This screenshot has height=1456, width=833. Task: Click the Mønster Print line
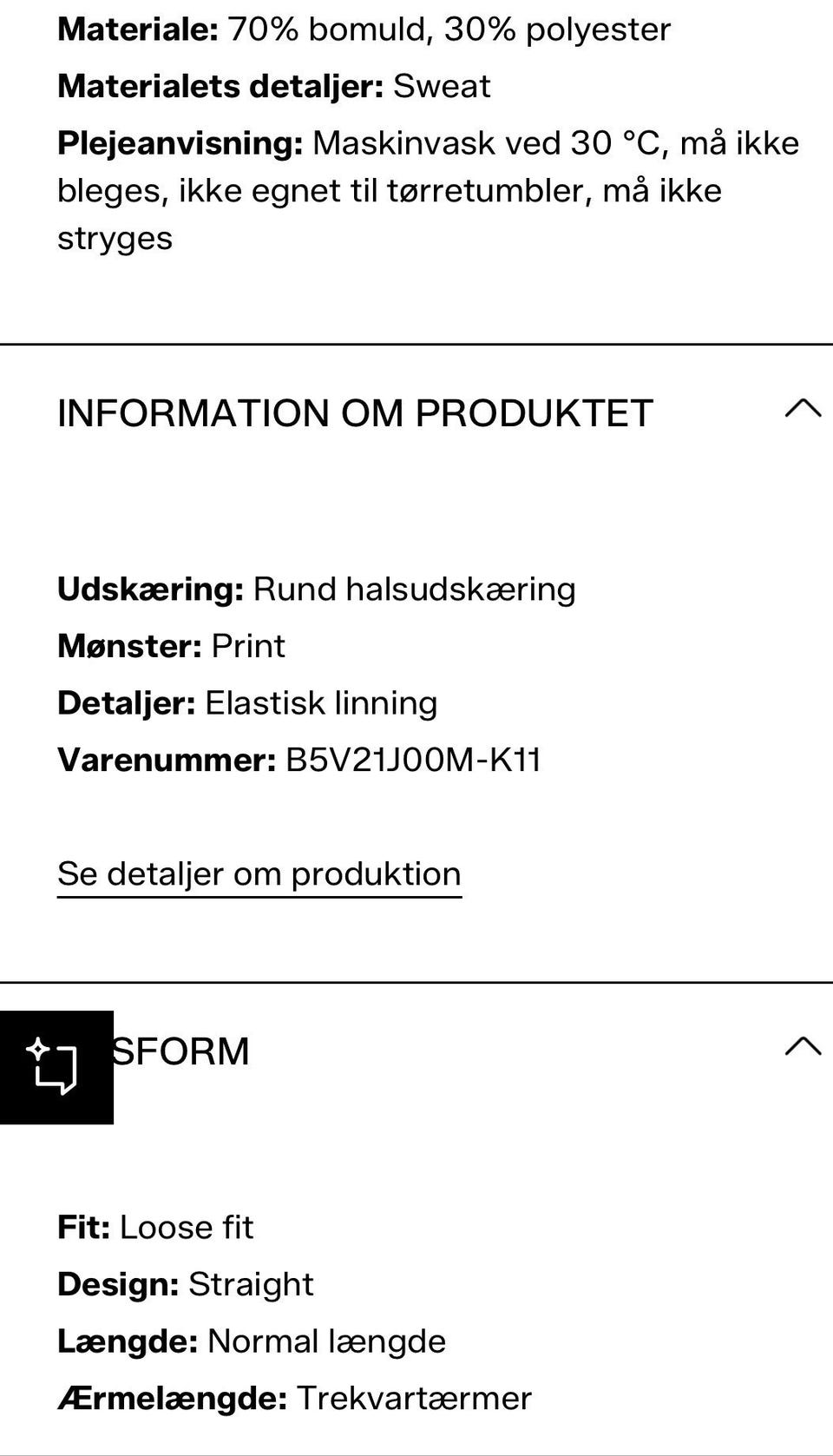(x=171, y=646)
